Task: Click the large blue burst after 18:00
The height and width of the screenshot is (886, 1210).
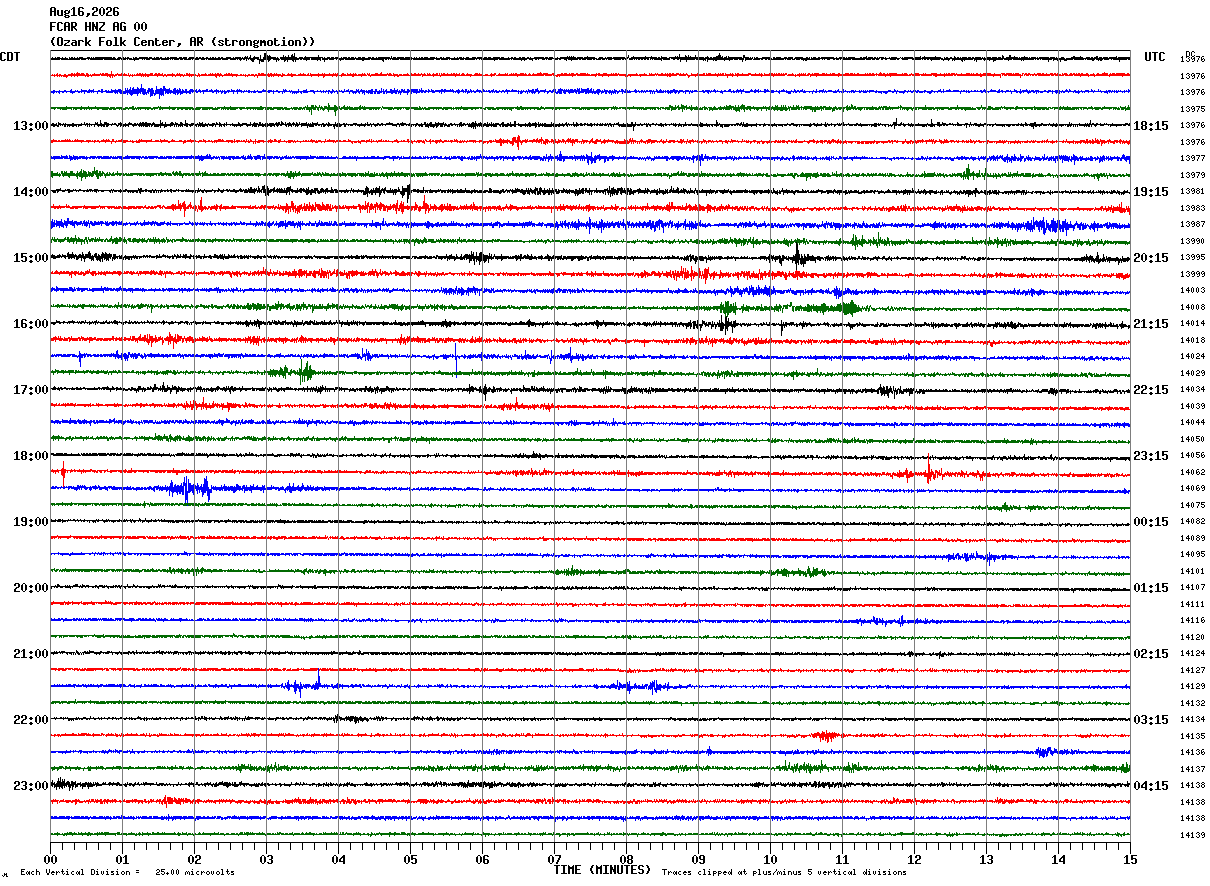Action: [190, 489]
